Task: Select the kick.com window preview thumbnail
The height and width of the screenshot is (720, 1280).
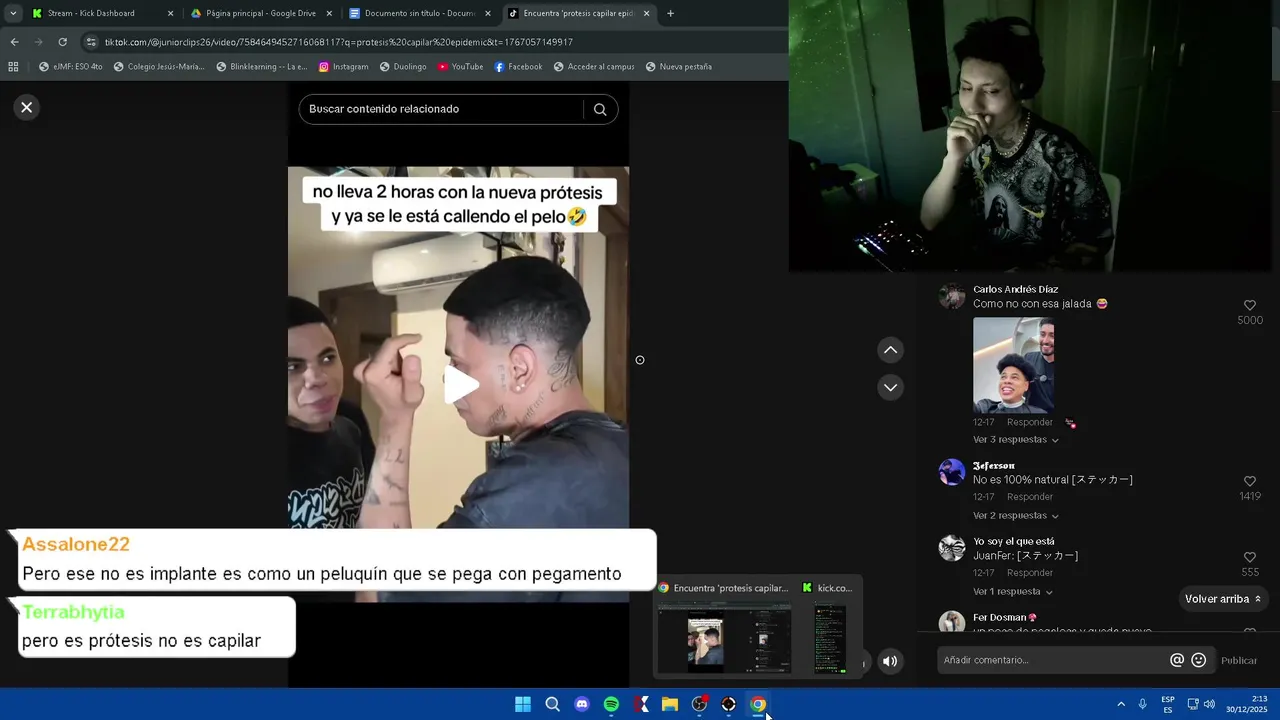Action: pyautogui.click(x=829, y=638)
